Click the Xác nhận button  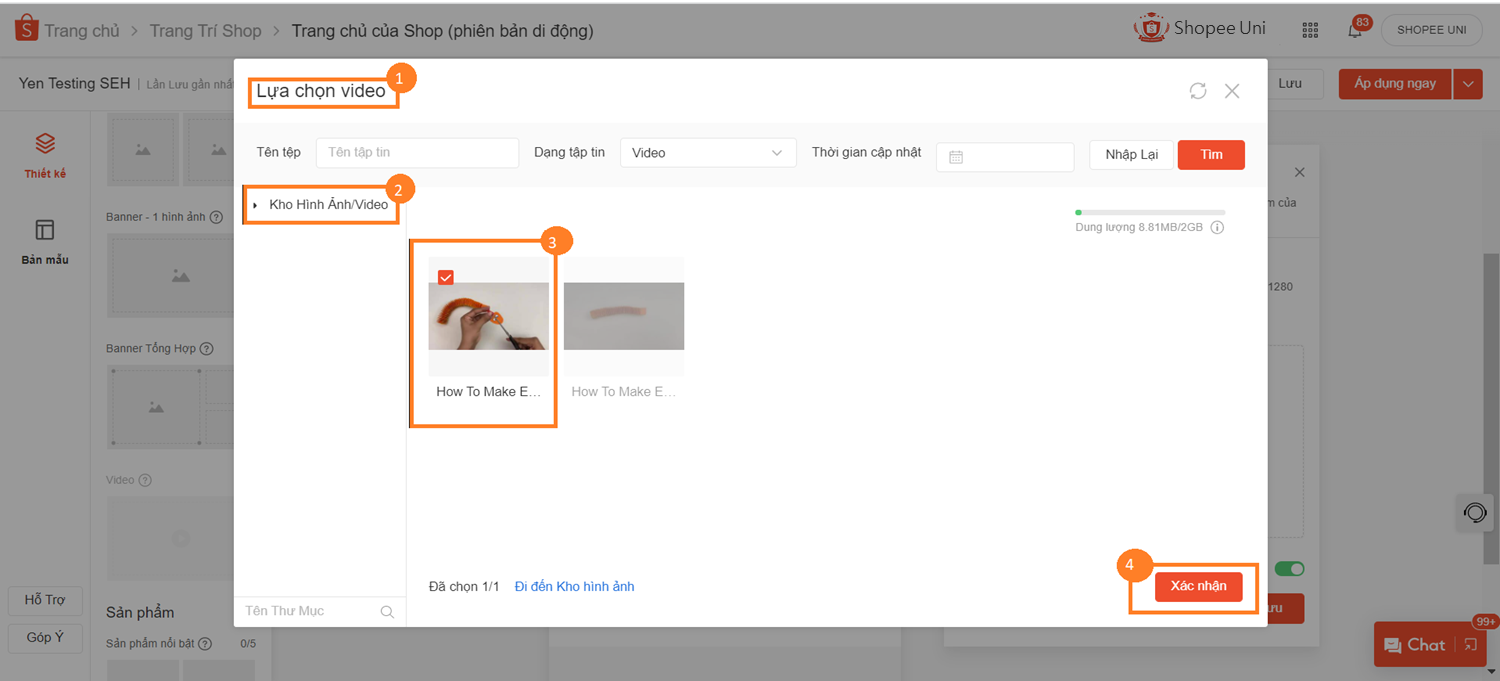coord(1198,586)
